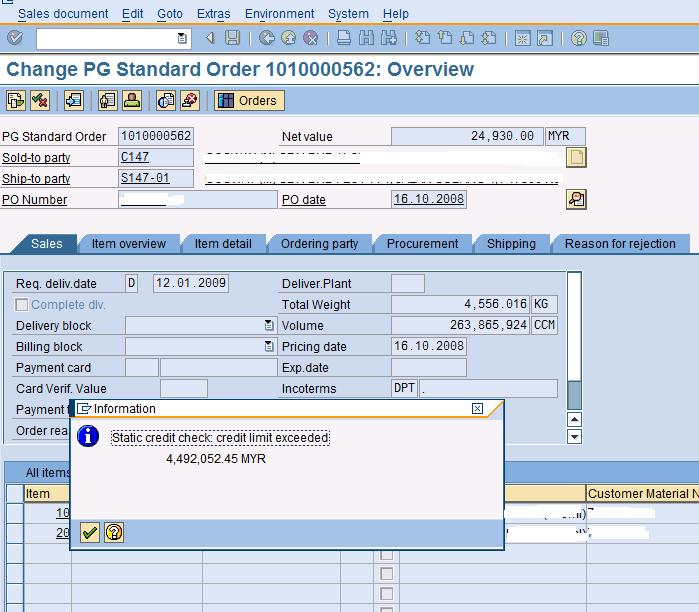Click the red Cancel icon in the toolbar

pos(311,38)
